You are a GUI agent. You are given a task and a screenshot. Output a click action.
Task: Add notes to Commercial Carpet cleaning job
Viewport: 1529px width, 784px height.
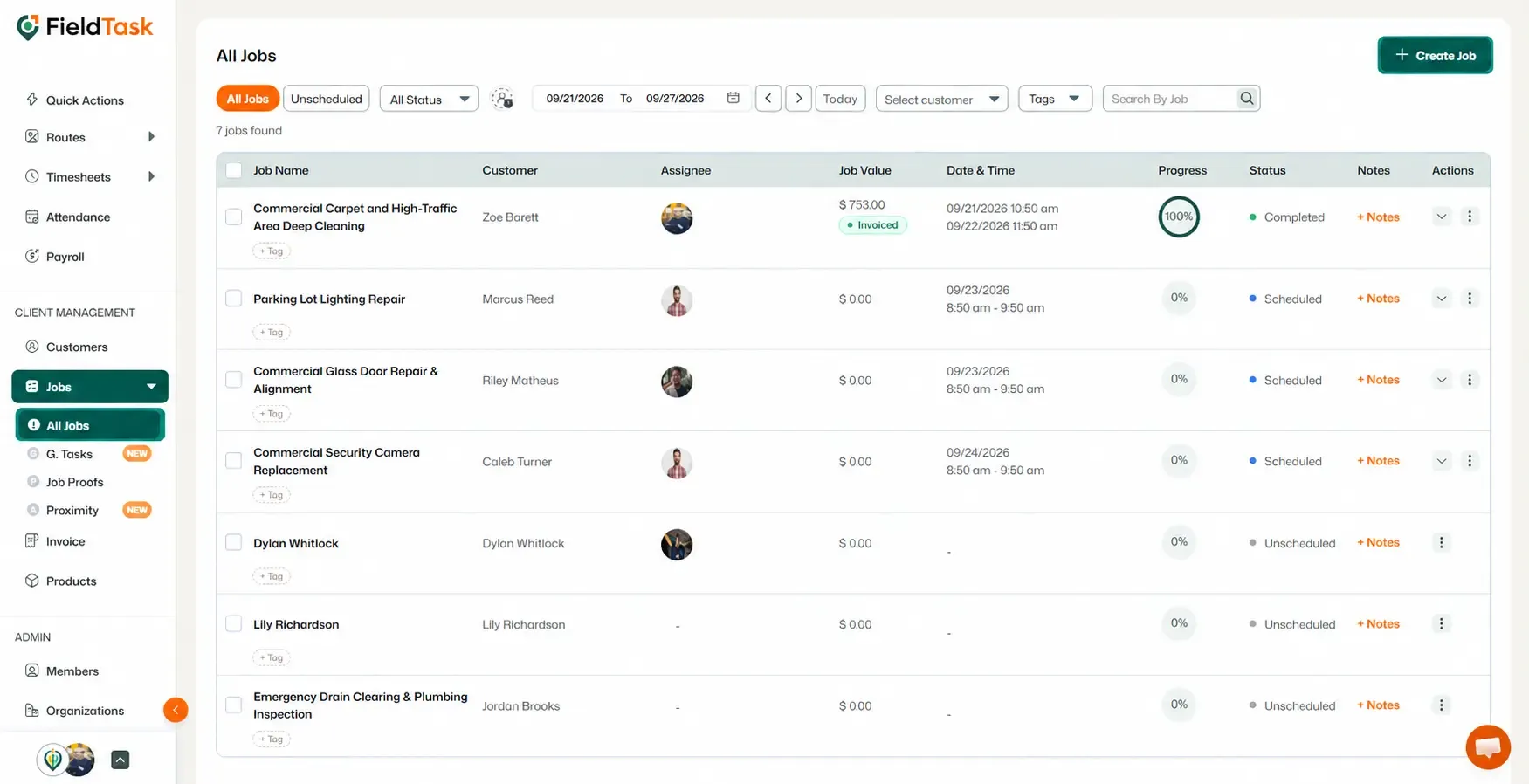point(1378,217)
